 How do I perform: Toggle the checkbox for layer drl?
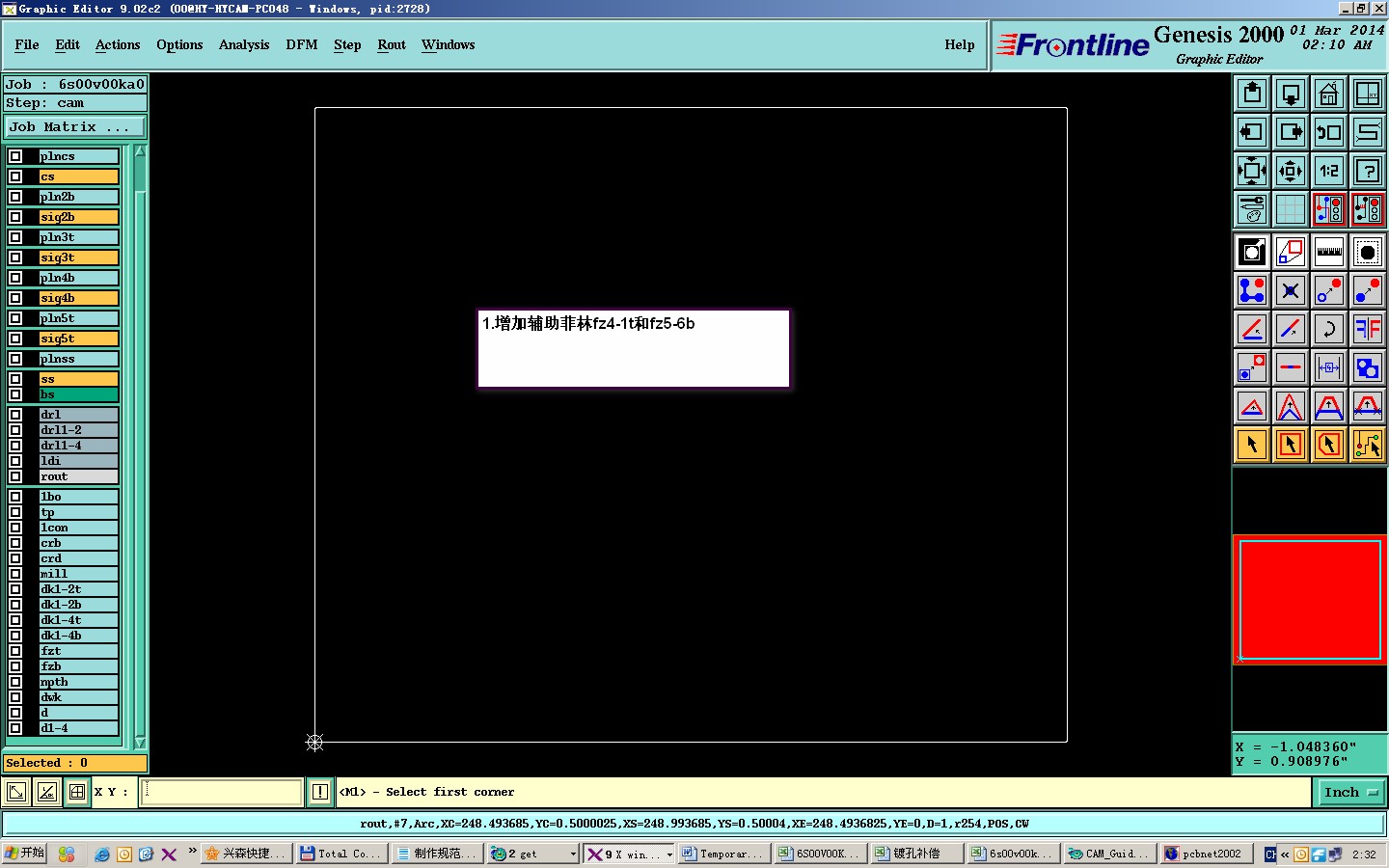click(15, 415)
